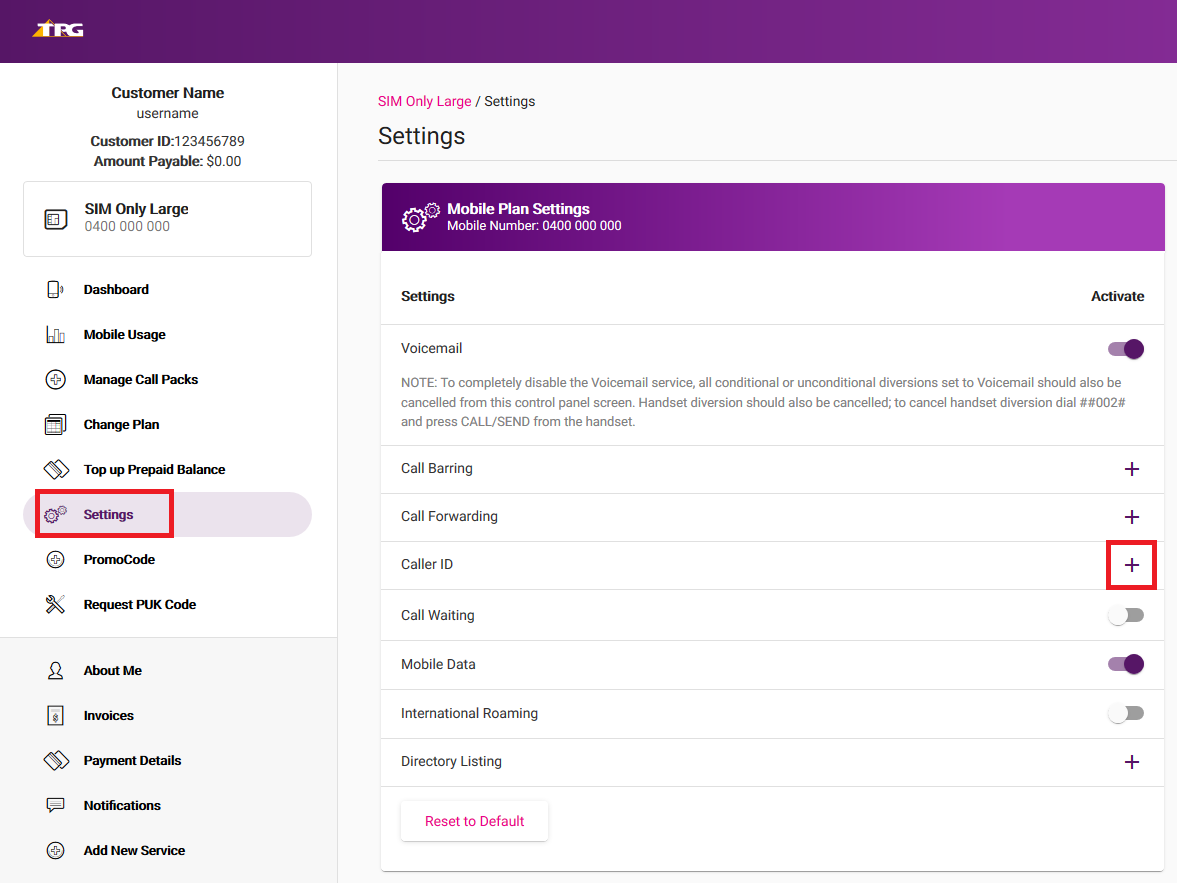Click the Reset to Default button
Viewport: 1177px width, 883px height.
[x=474, y=820]
